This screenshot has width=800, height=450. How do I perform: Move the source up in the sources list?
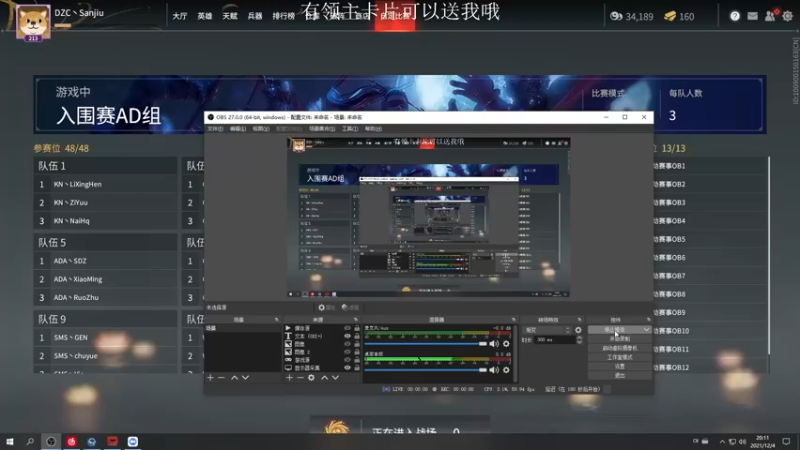tap(324, 378)
